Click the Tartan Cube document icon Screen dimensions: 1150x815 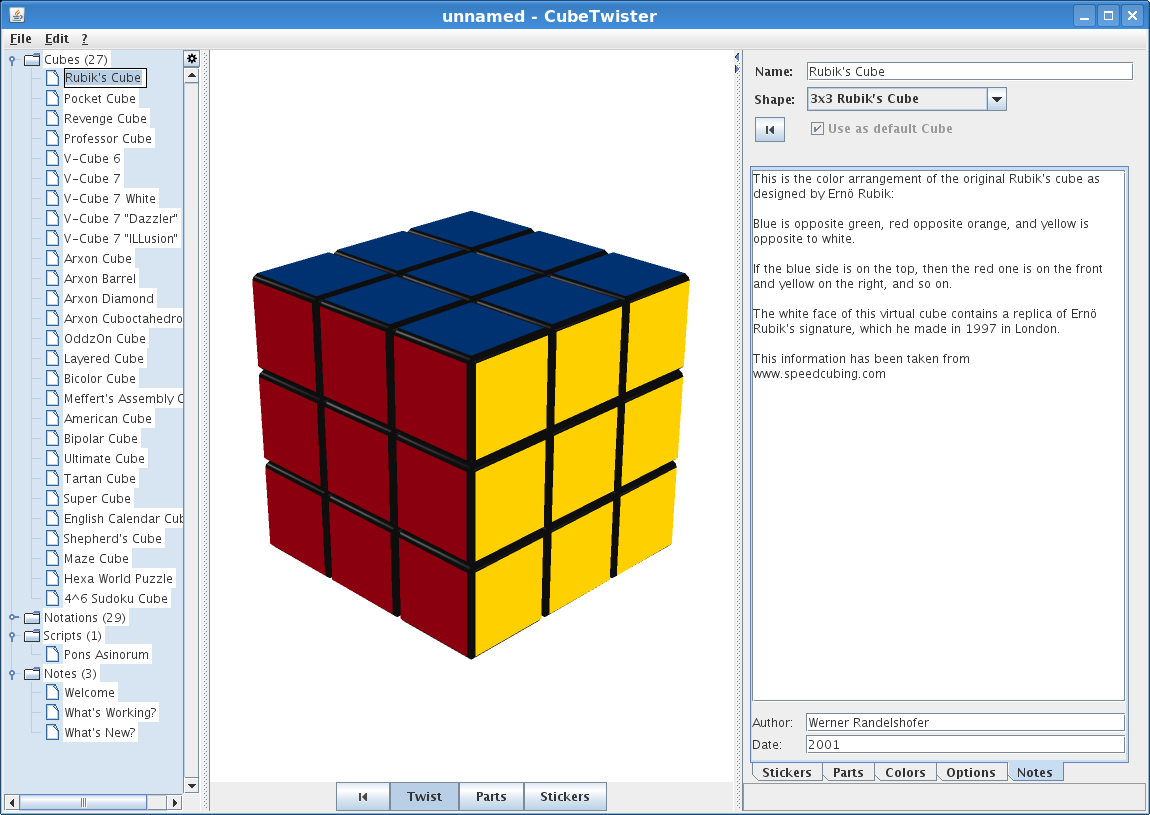[x=52, y=478]
